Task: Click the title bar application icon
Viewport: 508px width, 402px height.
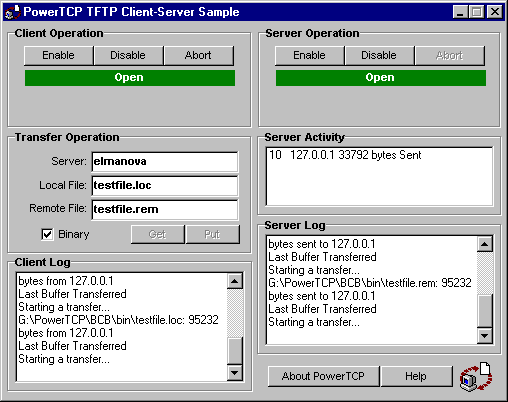Action: (12, 12)
